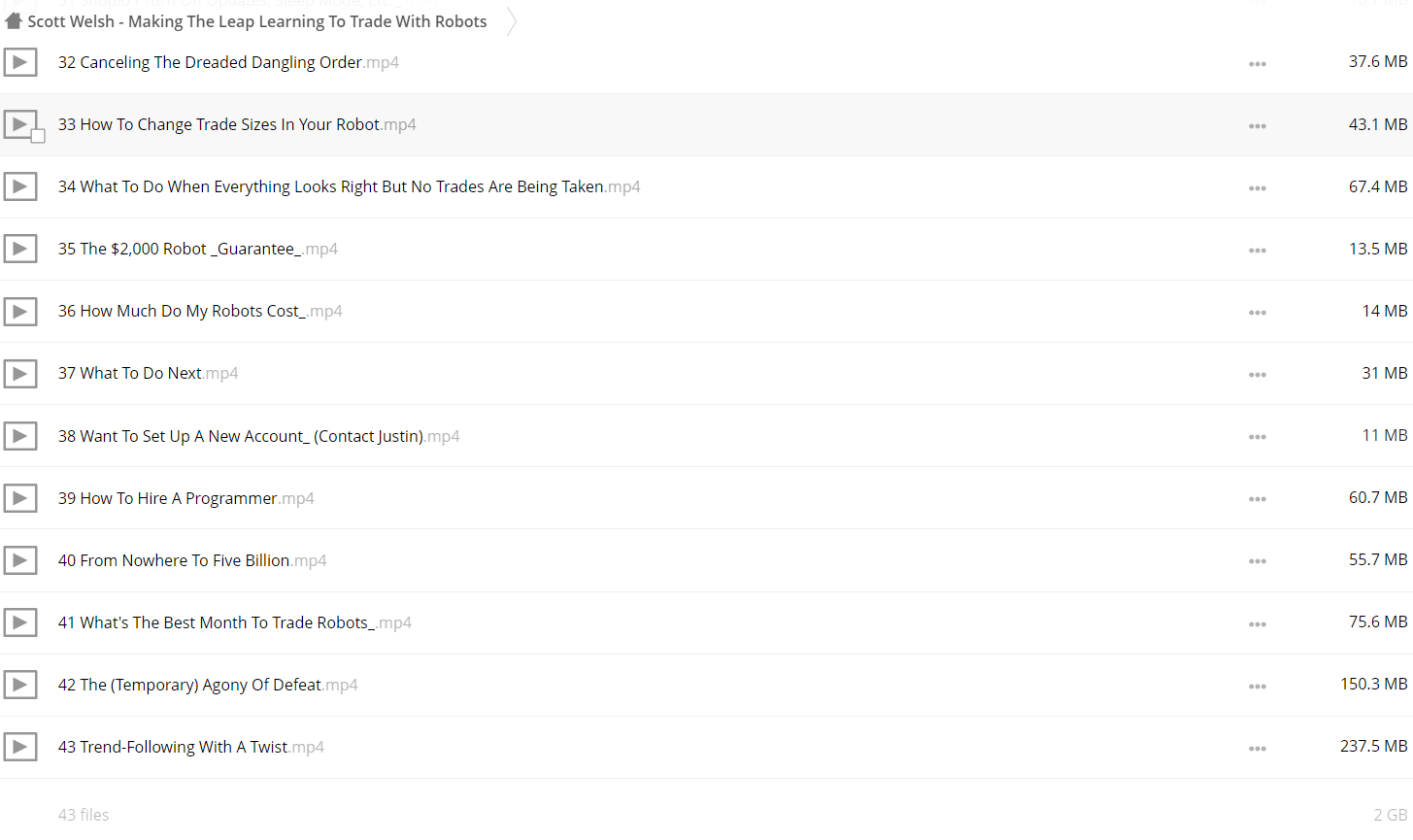Click the home icon in the breadcrumb
Image resolution: width=1413 pixels, height=840 pixels.
pyautogui.click(x=14, y=20)
